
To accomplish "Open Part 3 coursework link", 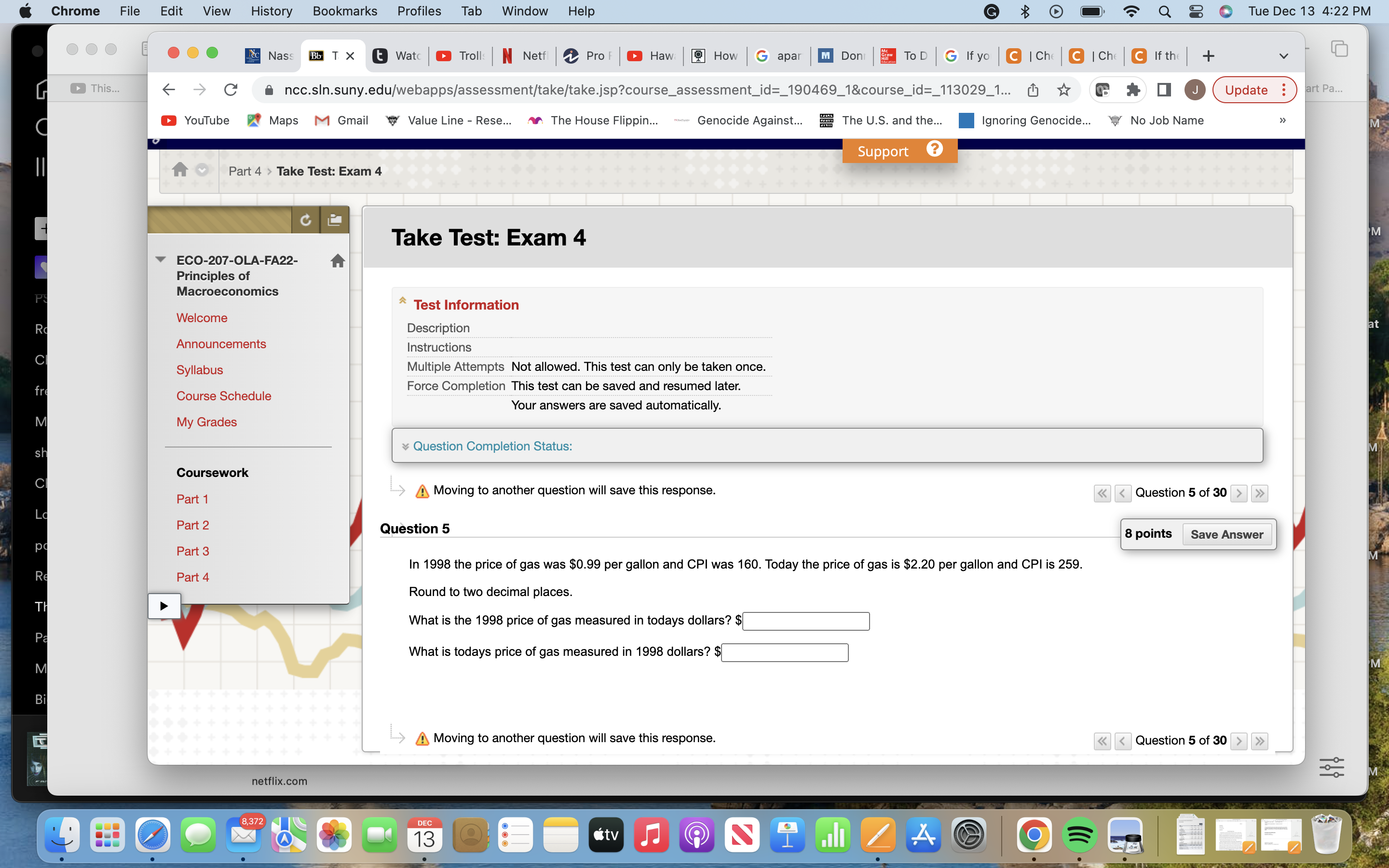I will pos(192,551).
